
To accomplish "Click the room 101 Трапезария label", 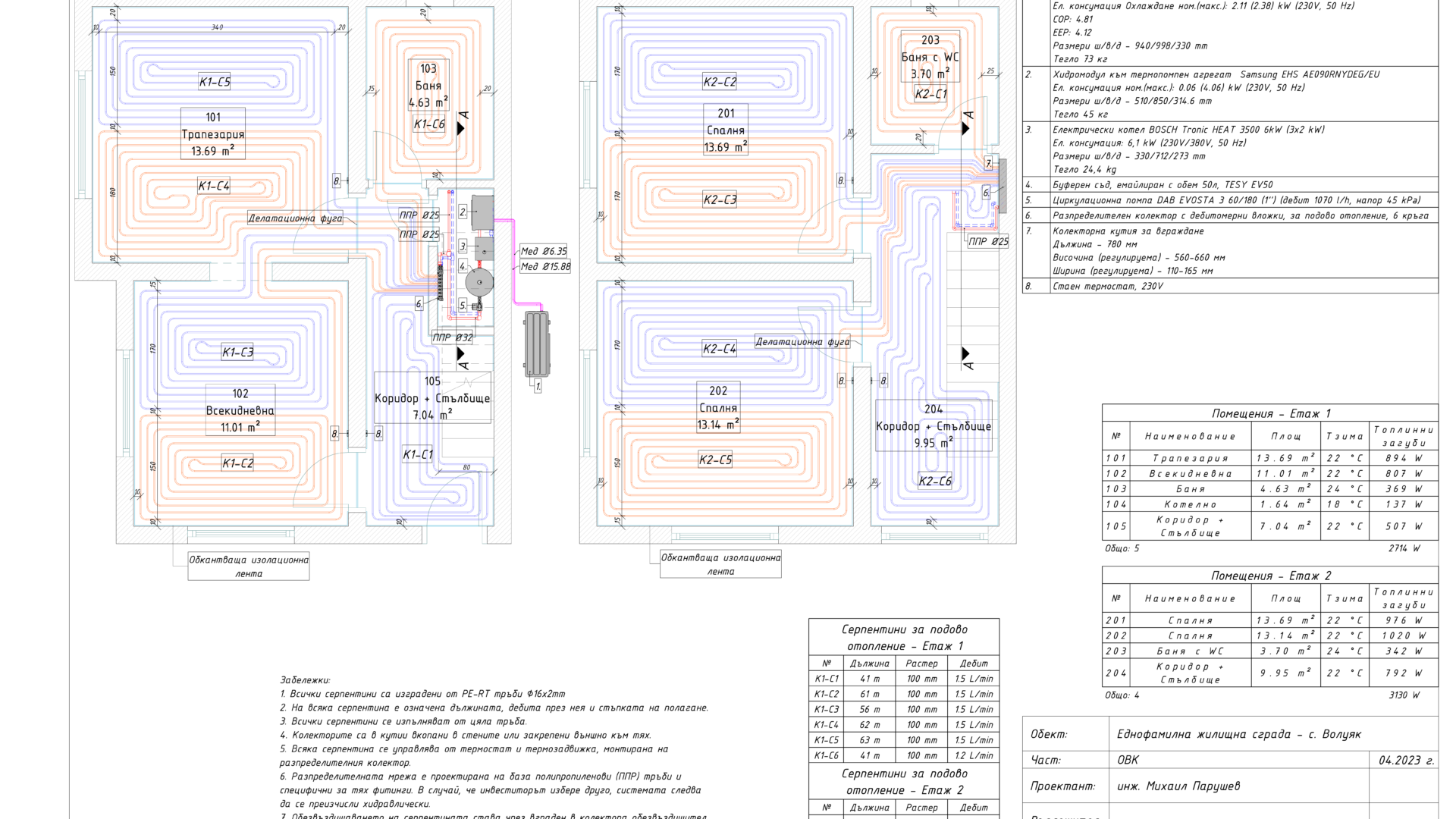I will pos(213,134).
